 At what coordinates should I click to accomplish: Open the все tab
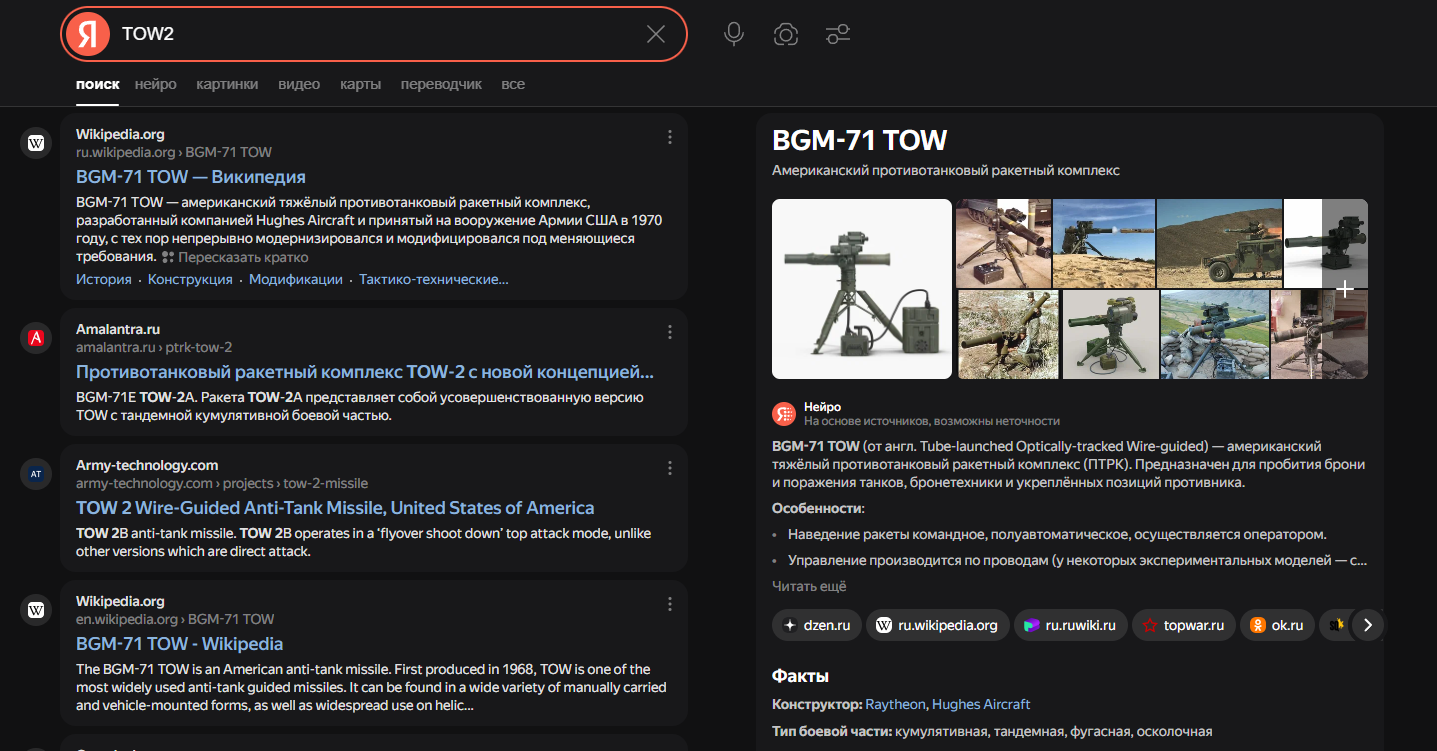(513, 84)
